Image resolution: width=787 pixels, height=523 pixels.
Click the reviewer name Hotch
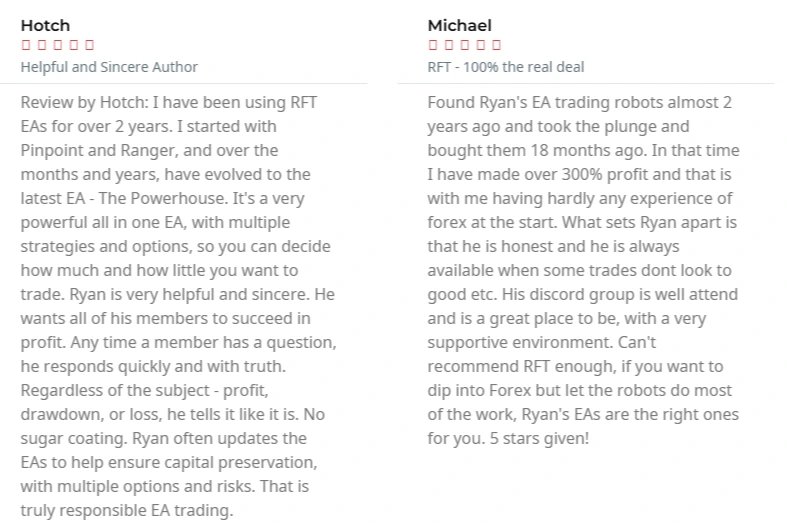[x=45, y=25]
